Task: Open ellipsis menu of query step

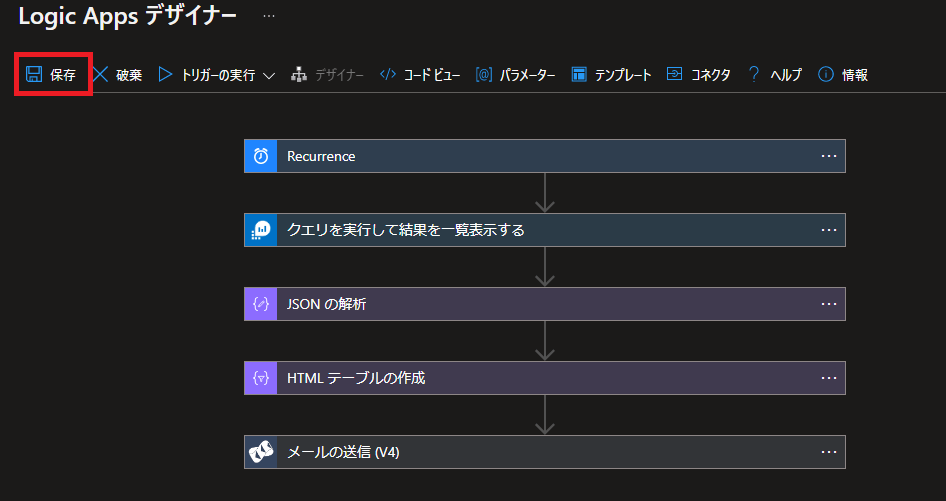Action: (x=829, y=230)
